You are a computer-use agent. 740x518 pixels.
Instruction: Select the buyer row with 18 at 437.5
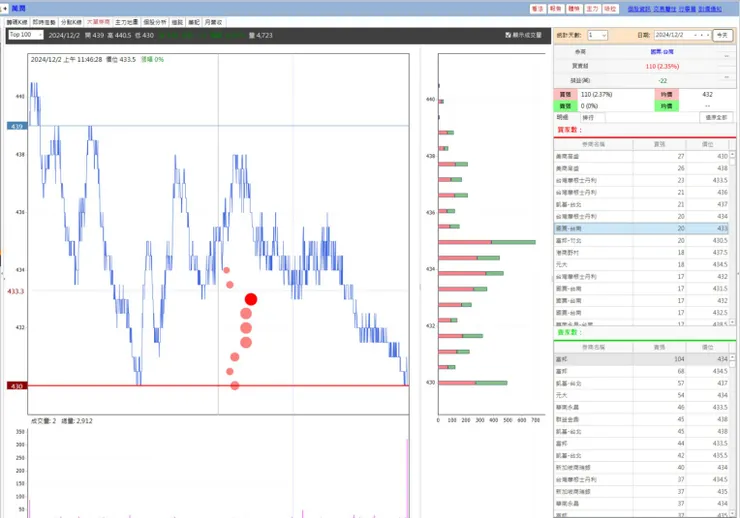641,252
